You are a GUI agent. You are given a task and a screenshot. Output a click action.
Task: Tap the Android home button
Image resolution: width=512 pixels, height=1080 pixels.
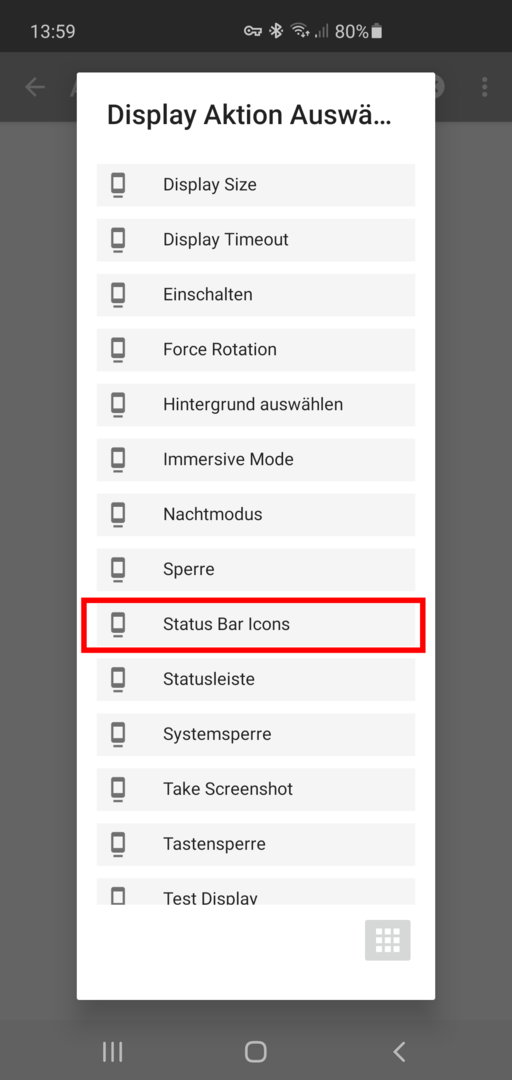coord(256,1052)
